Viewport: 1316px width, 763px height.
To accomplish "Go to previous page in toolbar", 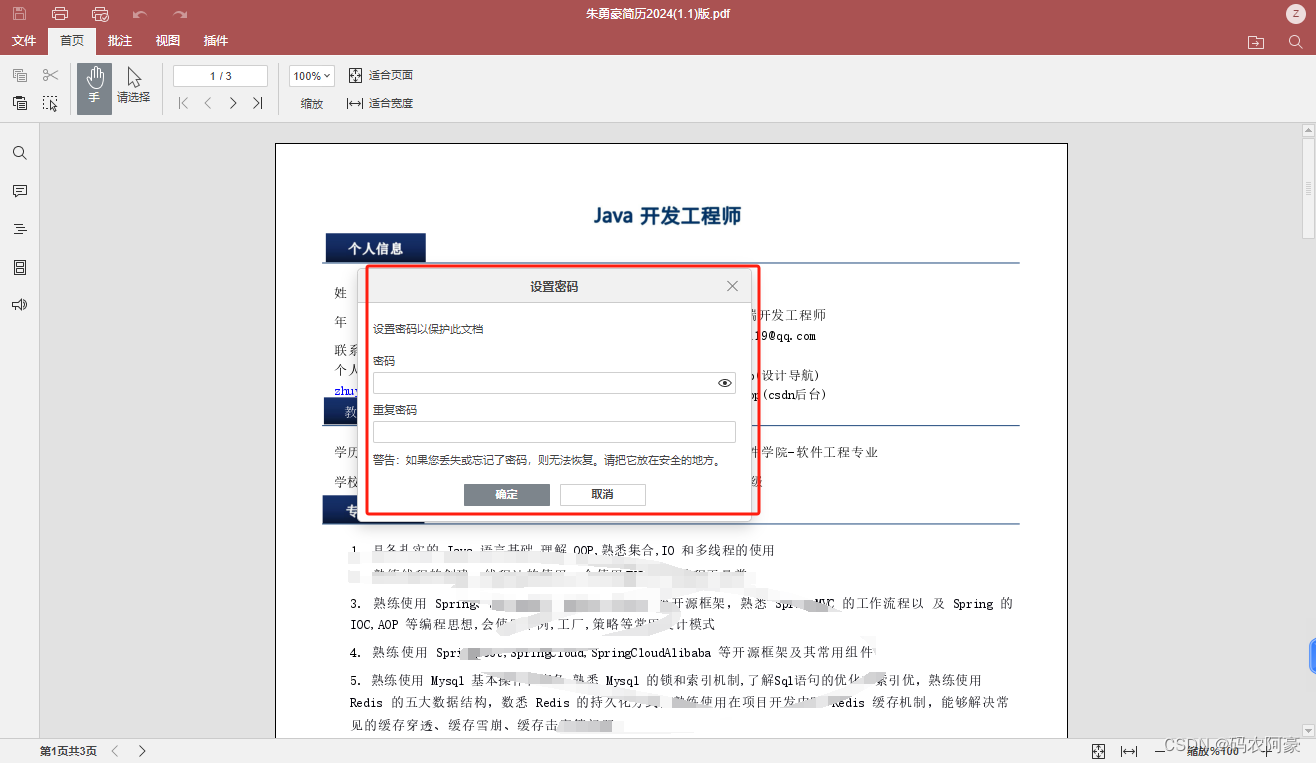I will click(208, 103).
